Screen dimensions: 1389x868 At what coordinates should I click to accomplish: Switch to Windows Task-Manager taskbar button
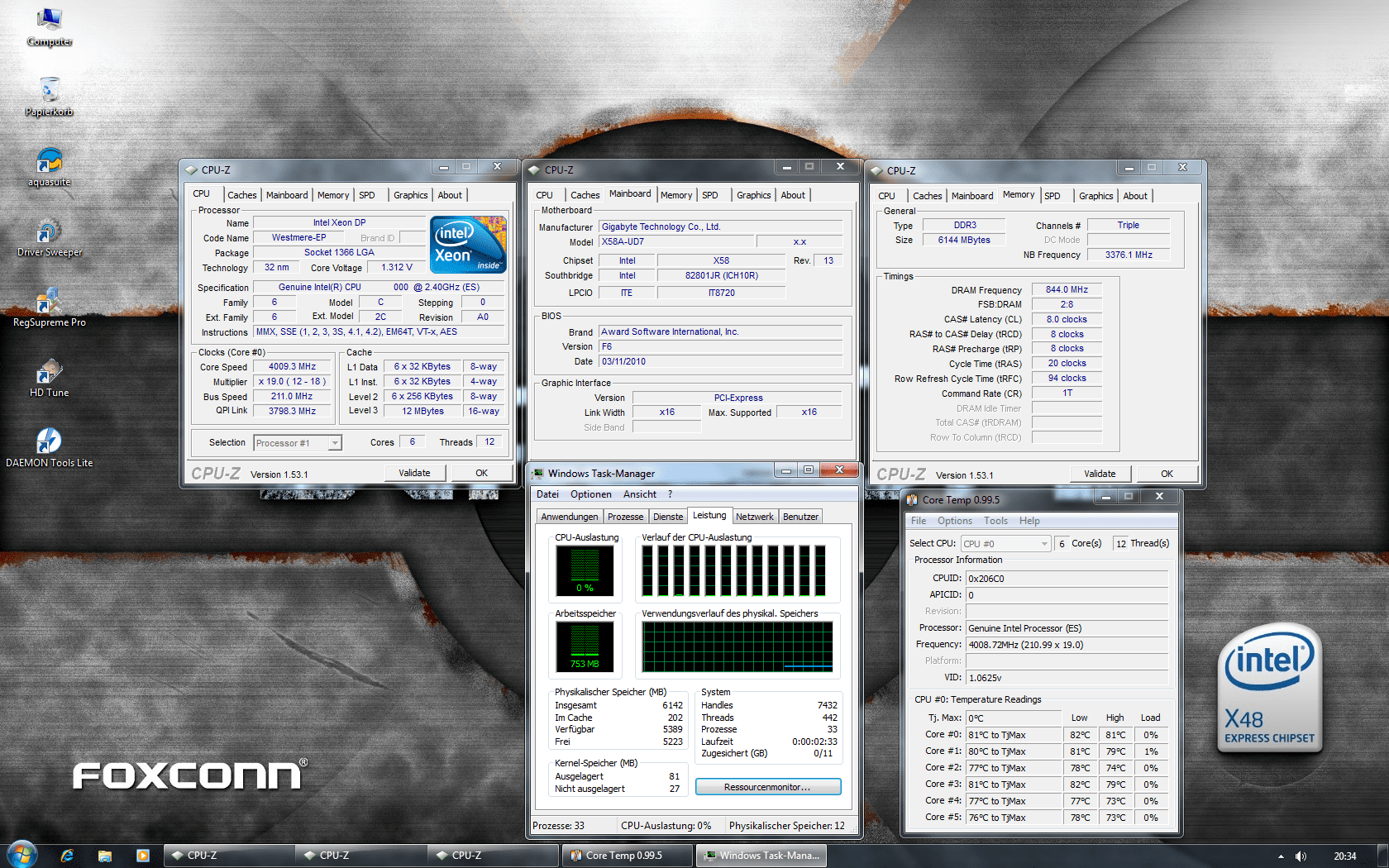761,856
